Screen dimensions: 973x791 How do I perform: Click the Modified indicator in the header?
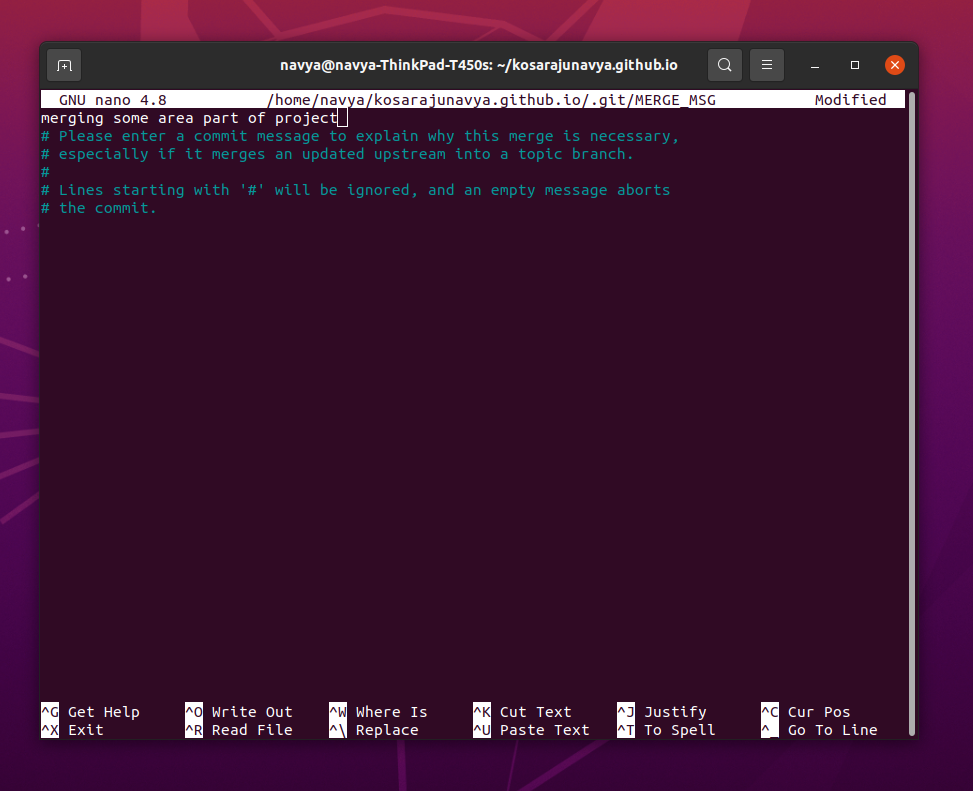(850, 99)
